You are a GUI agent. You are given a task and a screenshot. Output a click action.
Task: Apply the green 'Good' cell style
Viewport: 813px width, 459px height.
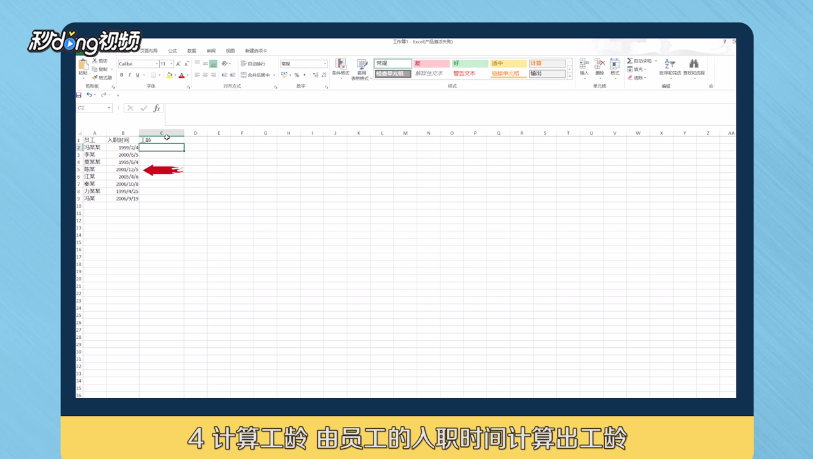[470, 63]
